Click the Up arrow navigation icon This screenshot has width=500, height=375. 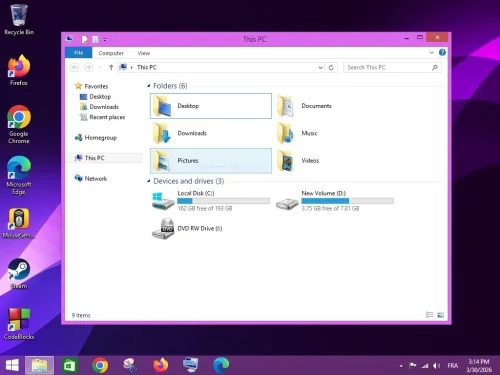pos(111,67)
